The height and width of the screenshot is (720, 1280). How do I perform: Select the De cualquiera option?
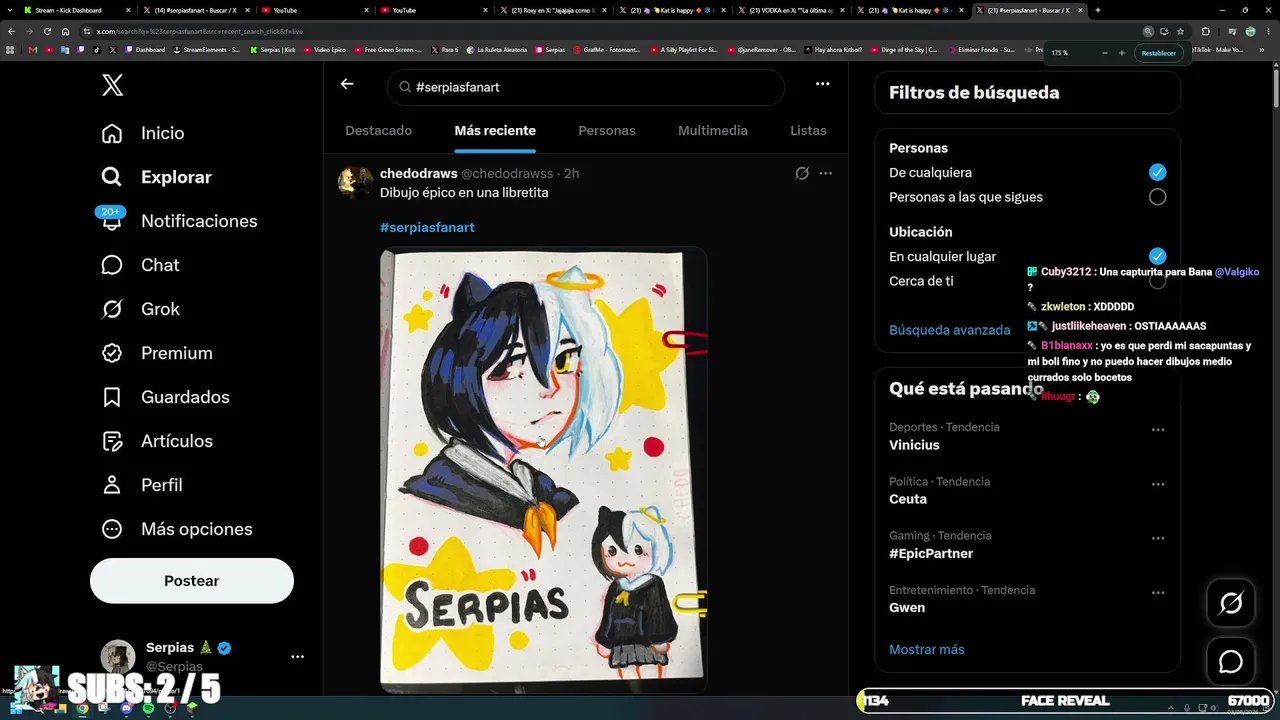click(1157, 172)
